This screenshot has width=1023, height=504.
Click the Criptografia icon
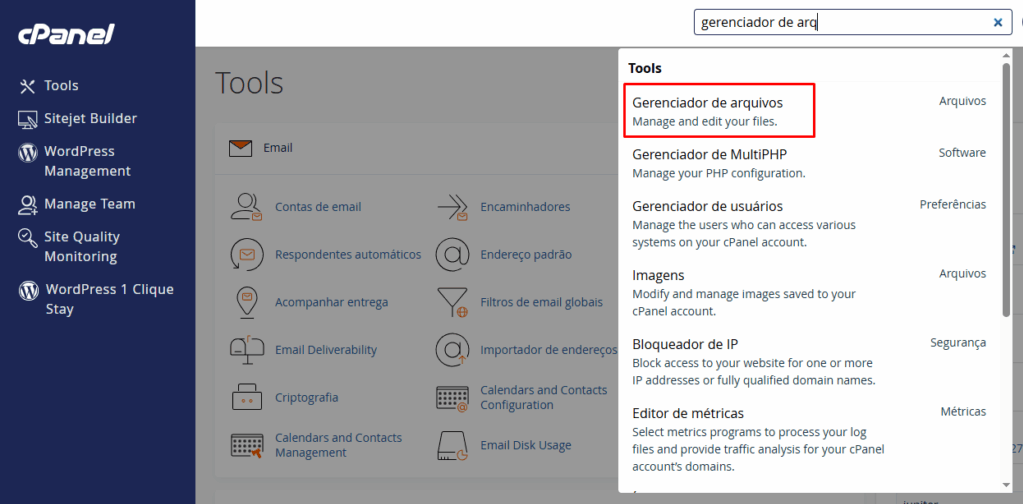click(246, 397)
